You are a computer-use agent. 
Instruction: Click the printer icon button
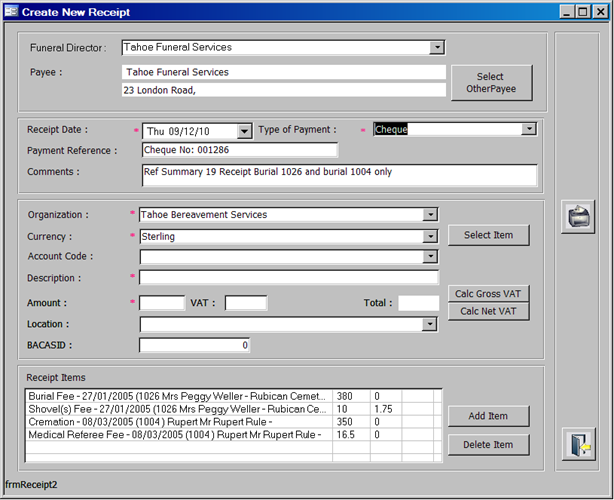click(x=577, y=217)
